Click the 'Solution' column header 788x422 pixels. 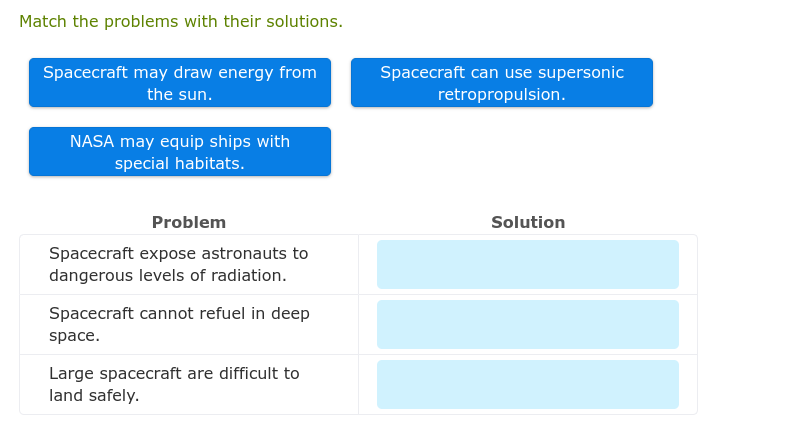tap(528, 222)
